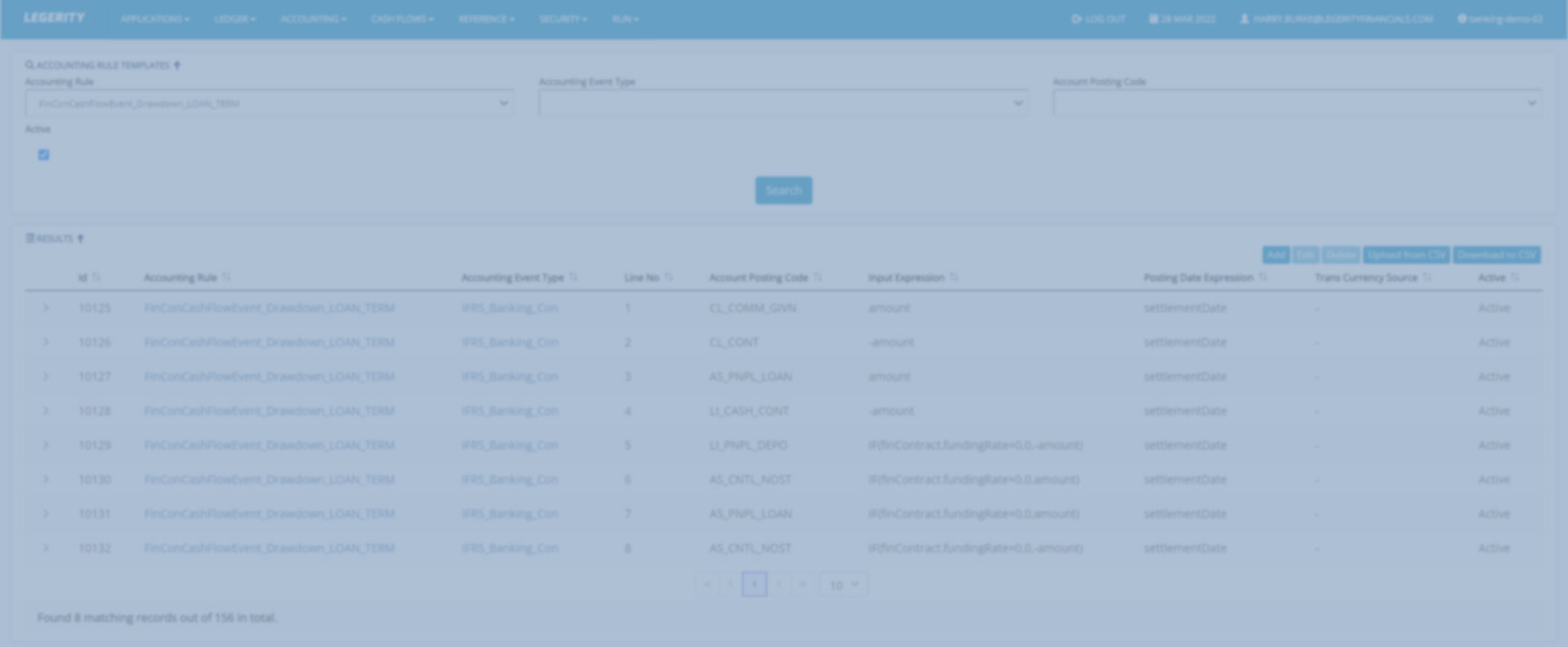Sort by the Id column
Viewport: 1568px width, 647px height.
click(90, 278)
